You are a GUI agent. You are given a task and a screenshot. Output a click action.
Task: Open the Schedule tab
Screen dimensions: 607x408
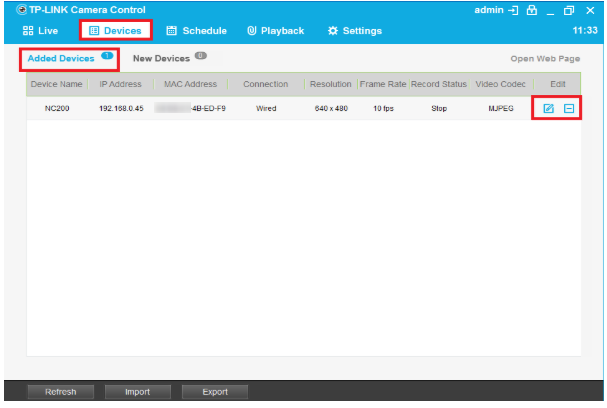197,31
